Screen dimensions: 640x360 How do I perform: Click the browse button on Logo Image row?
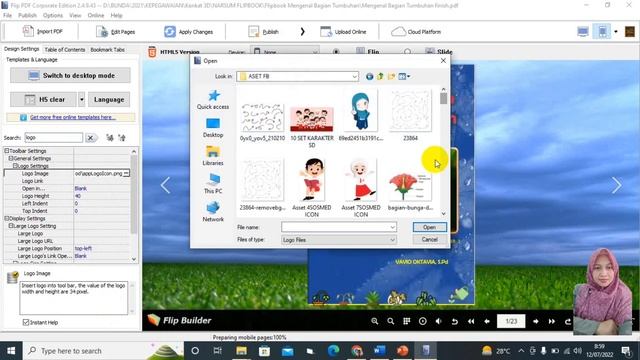point(126,173)
